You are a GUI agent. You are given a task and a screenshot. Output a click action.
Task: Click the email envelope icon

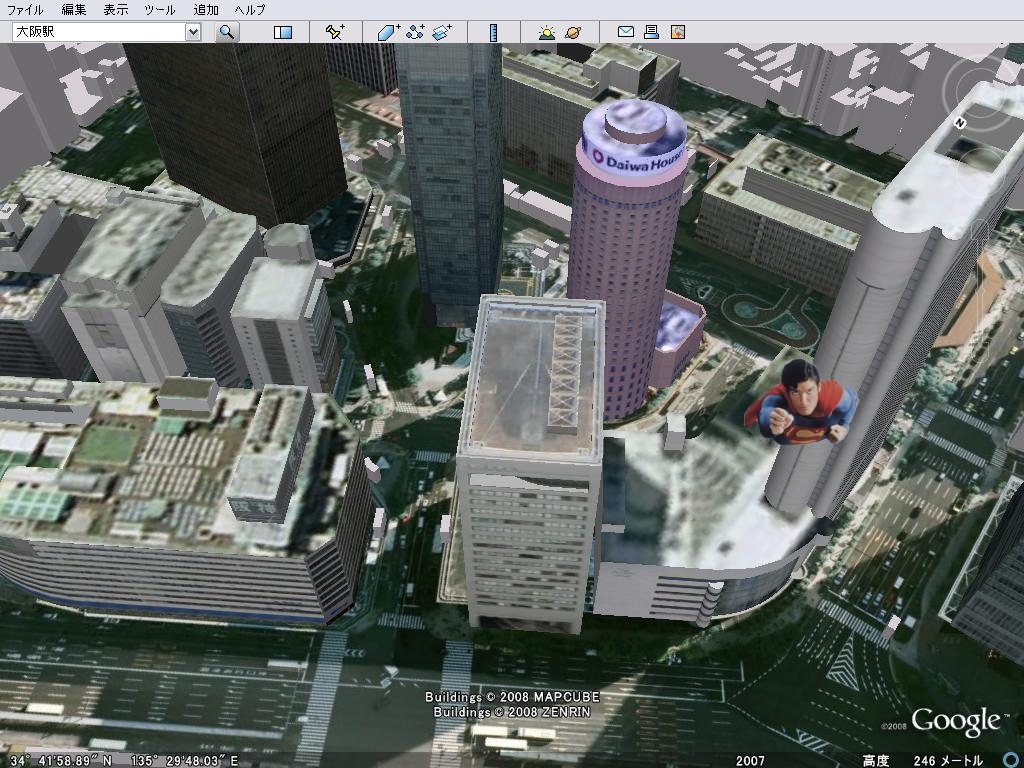coord(626,31)
